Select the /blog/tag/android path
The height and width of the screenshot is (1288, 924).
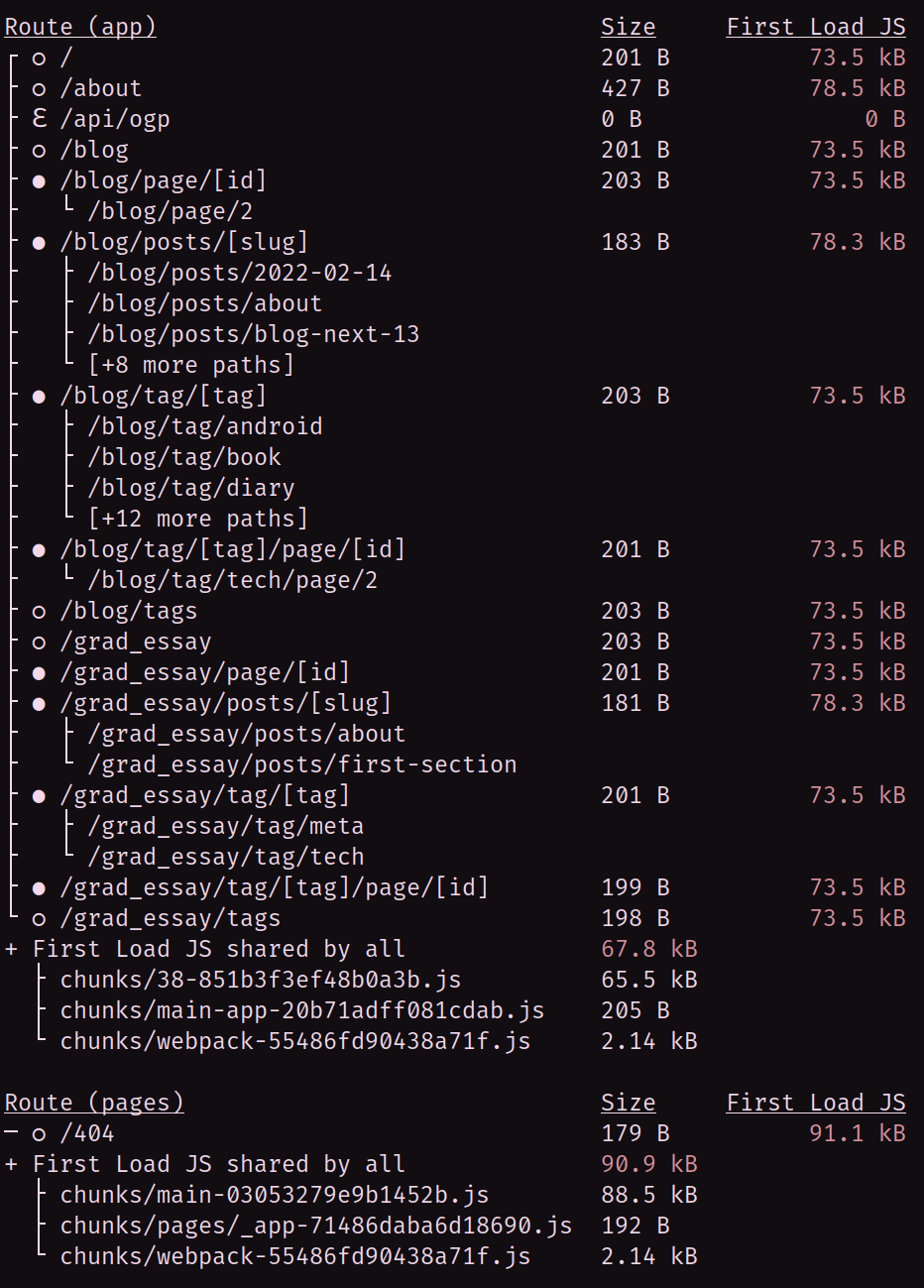(205, 426)
